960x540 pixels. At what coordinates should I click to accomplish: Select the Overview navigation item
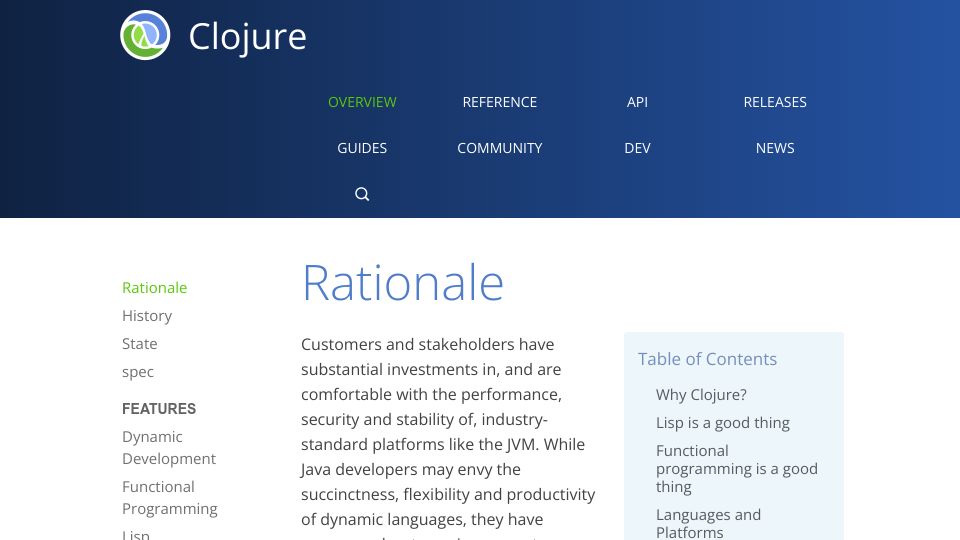[362, 102]
